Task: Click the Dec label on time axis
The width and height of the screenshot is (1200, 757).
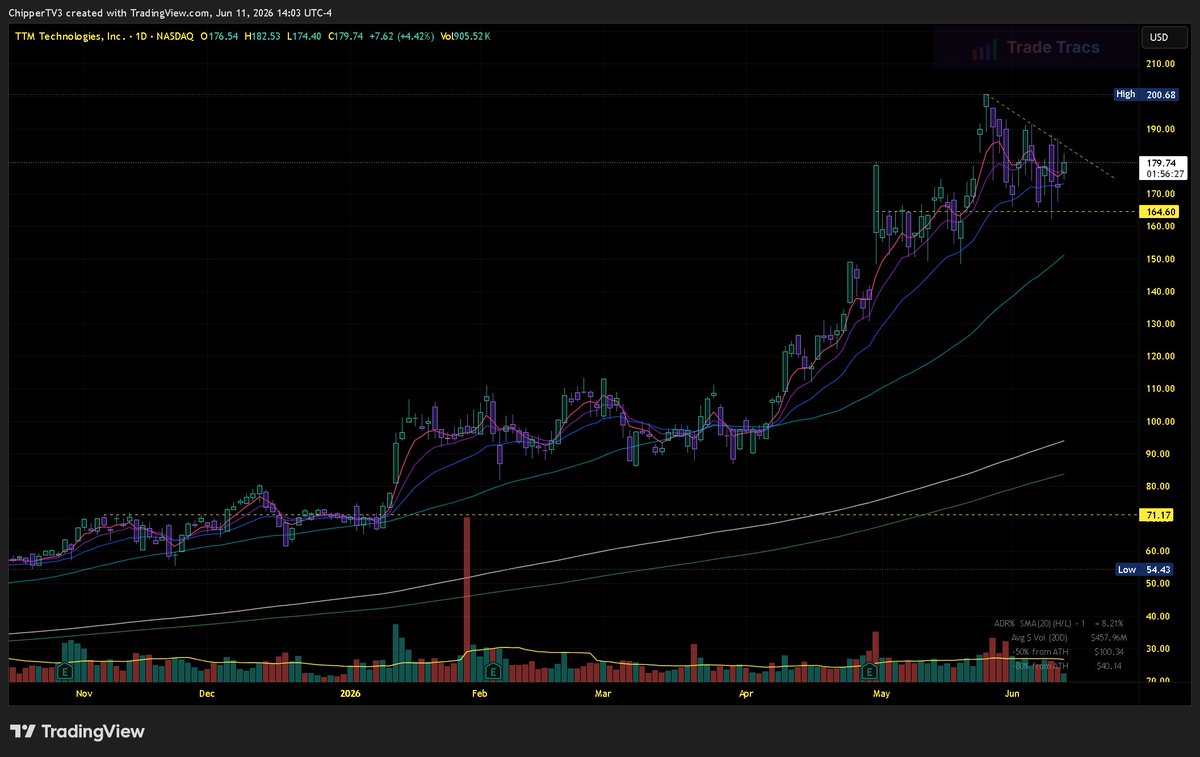Action: pyautogui.click(x=206, y=693)
